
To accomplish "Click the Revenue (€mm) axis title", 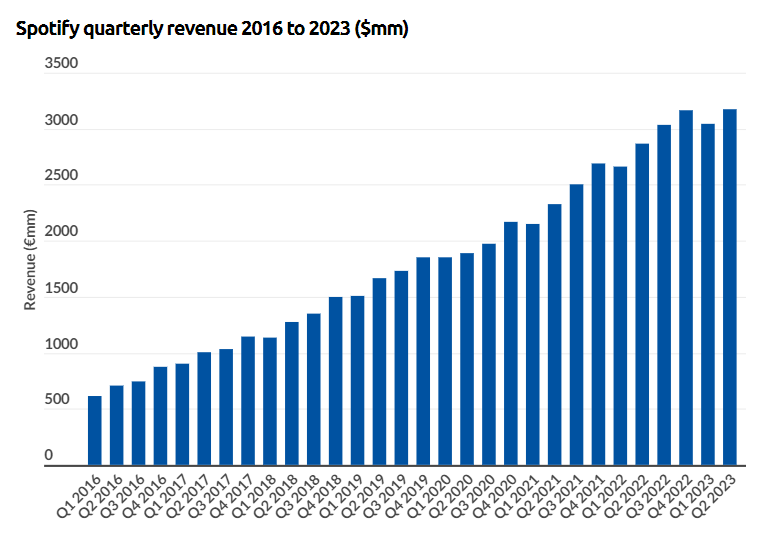I will click(x=30, y=260).
